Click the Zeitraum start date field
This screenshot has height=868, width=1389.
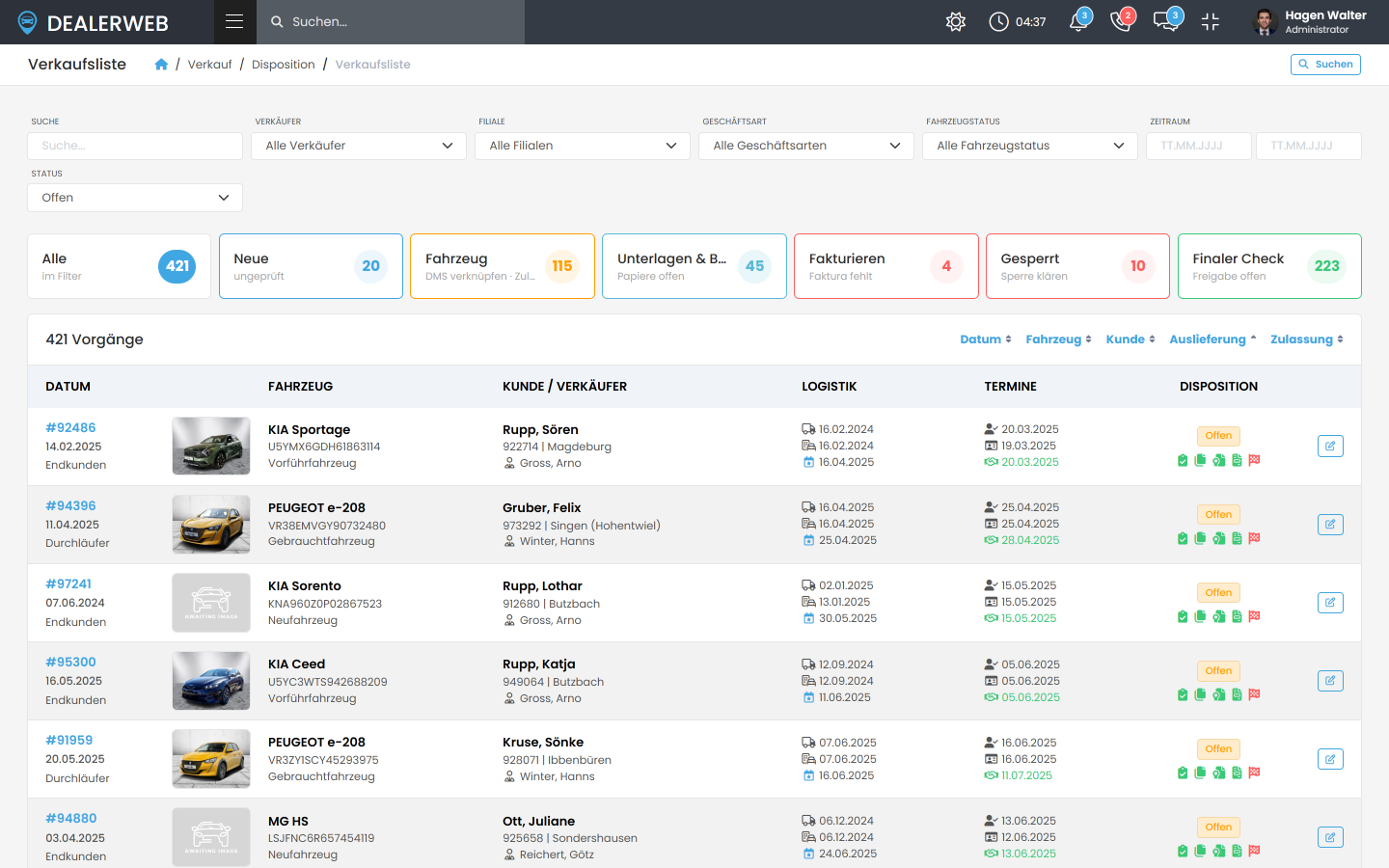pyautogui.click(x=1199, y=146)
